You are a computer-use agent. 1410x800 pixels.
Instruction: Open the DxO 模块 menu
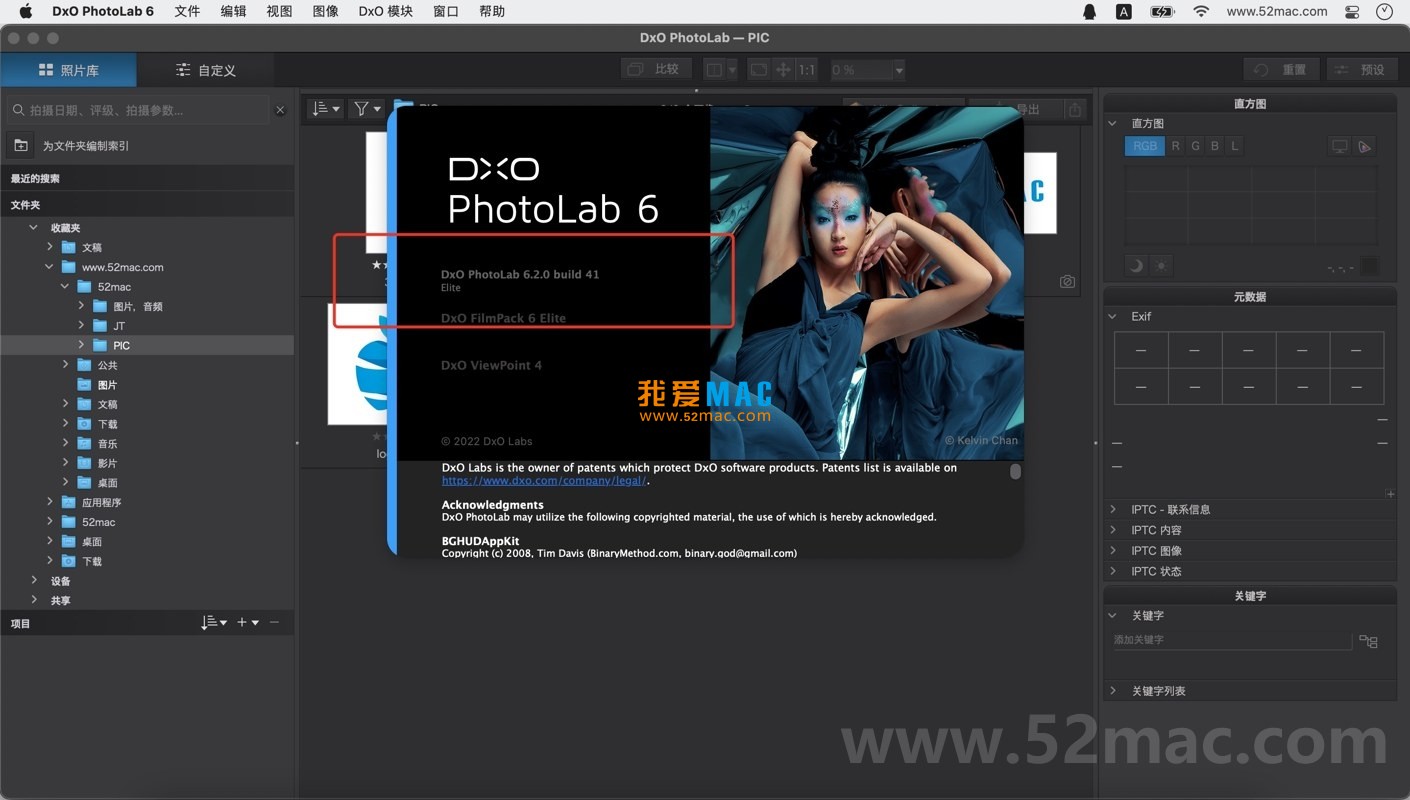[386, 12]
